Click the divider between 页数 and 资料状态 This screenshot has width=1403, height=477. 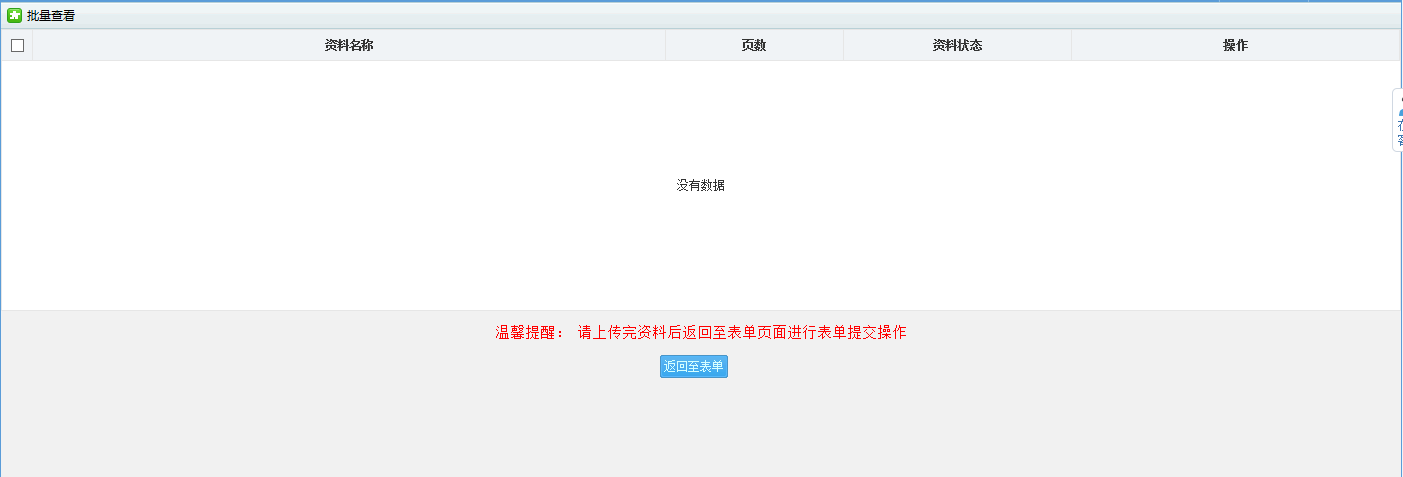point(843,45)
